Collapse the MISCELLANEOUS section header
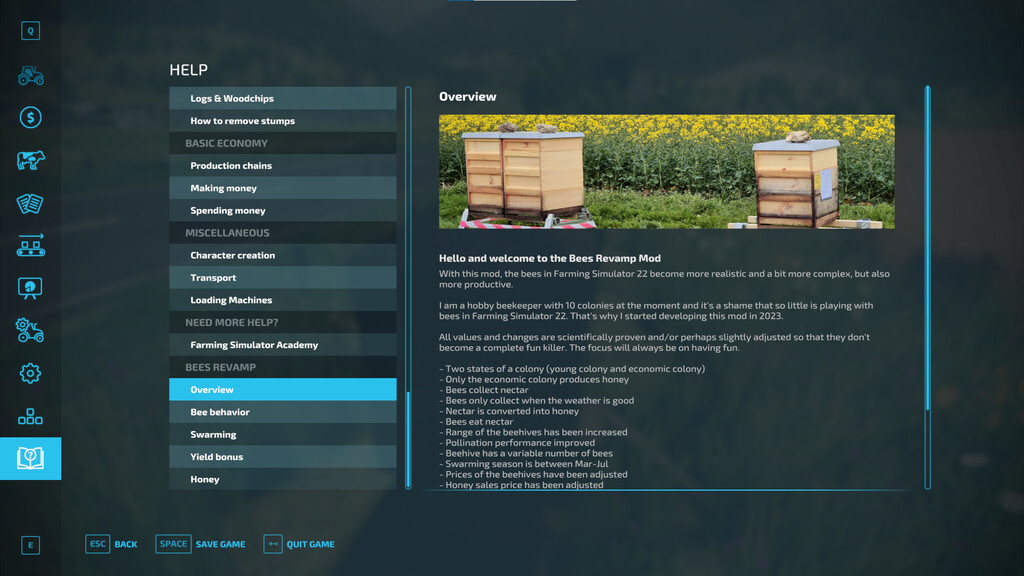 (x=282, y=232)
